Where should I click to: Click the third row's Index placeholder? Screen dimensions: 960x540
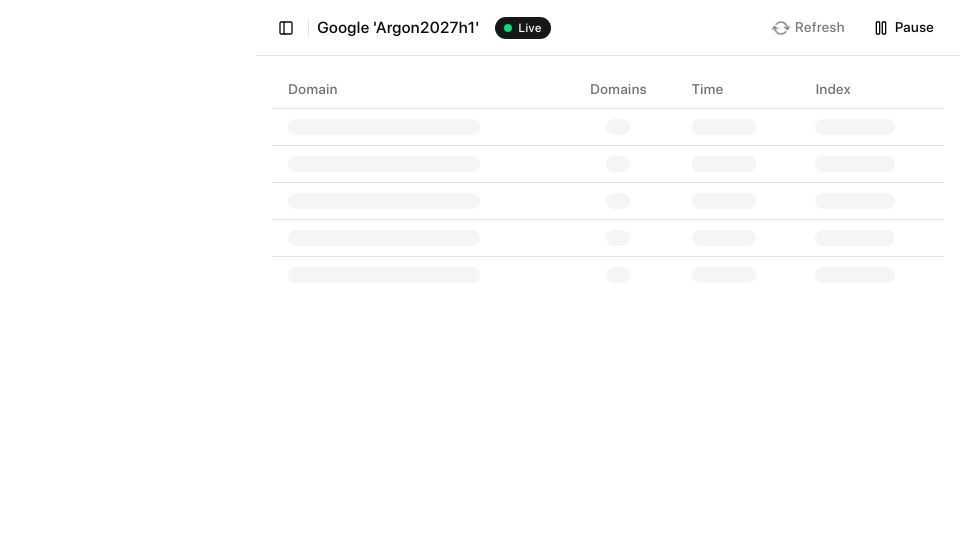click(855, 201)
